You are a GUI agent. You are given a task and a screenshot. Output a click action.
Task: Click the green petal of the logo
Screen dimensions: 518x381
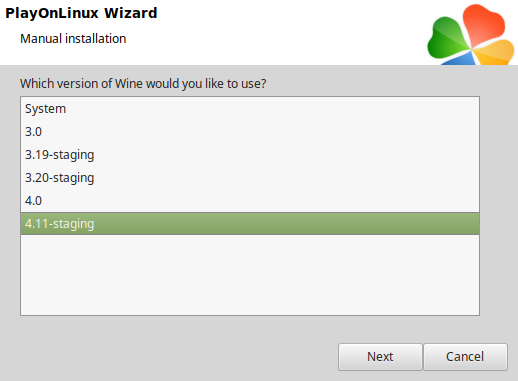(x=447, y=39)
